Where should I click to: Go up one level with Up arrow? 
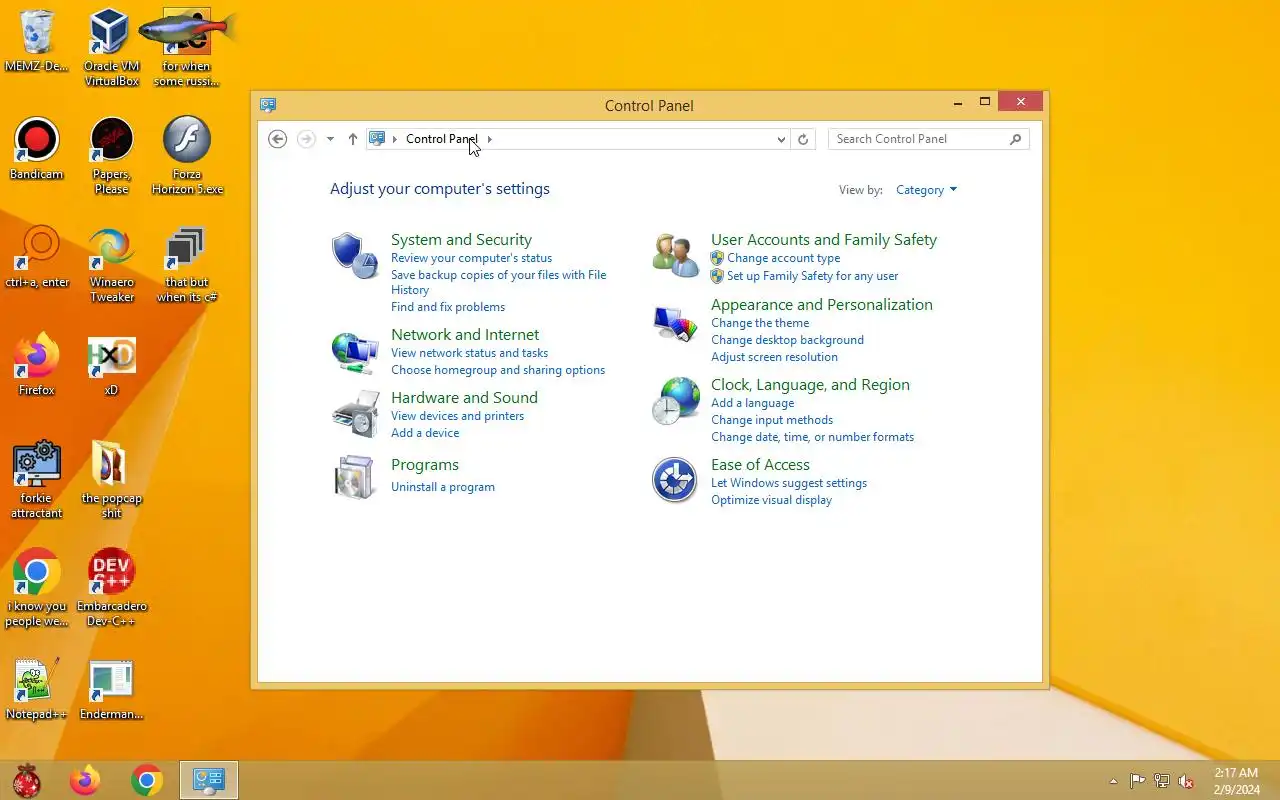click(x=352, y=139)
